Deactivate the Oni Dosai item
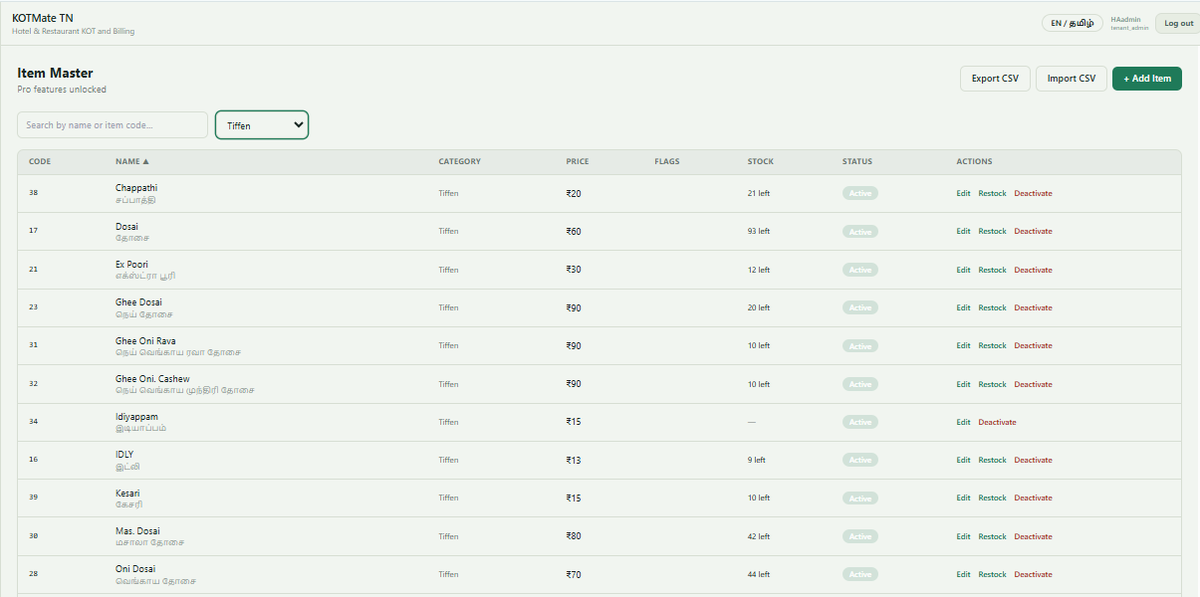This screenshot has width=1200, height=597. coord(1033,575)
